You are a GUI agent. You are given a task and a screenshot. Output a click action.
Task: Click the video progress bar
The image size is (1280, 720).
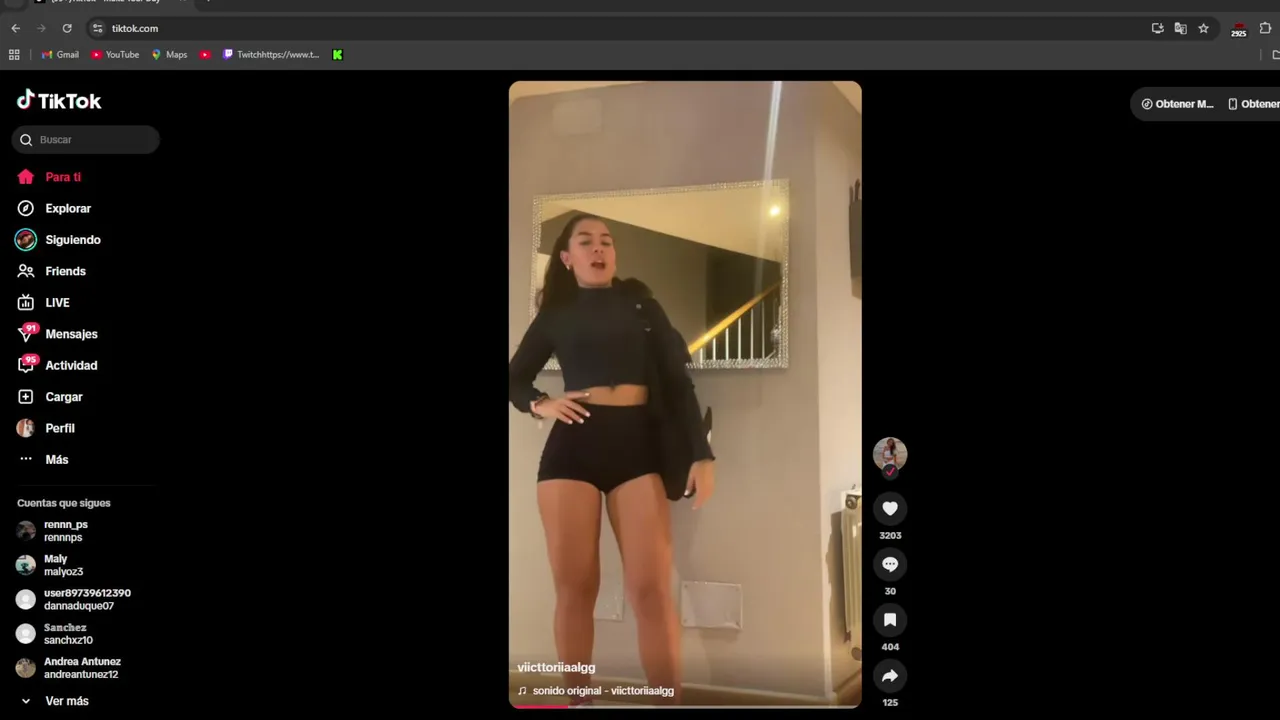685,706
